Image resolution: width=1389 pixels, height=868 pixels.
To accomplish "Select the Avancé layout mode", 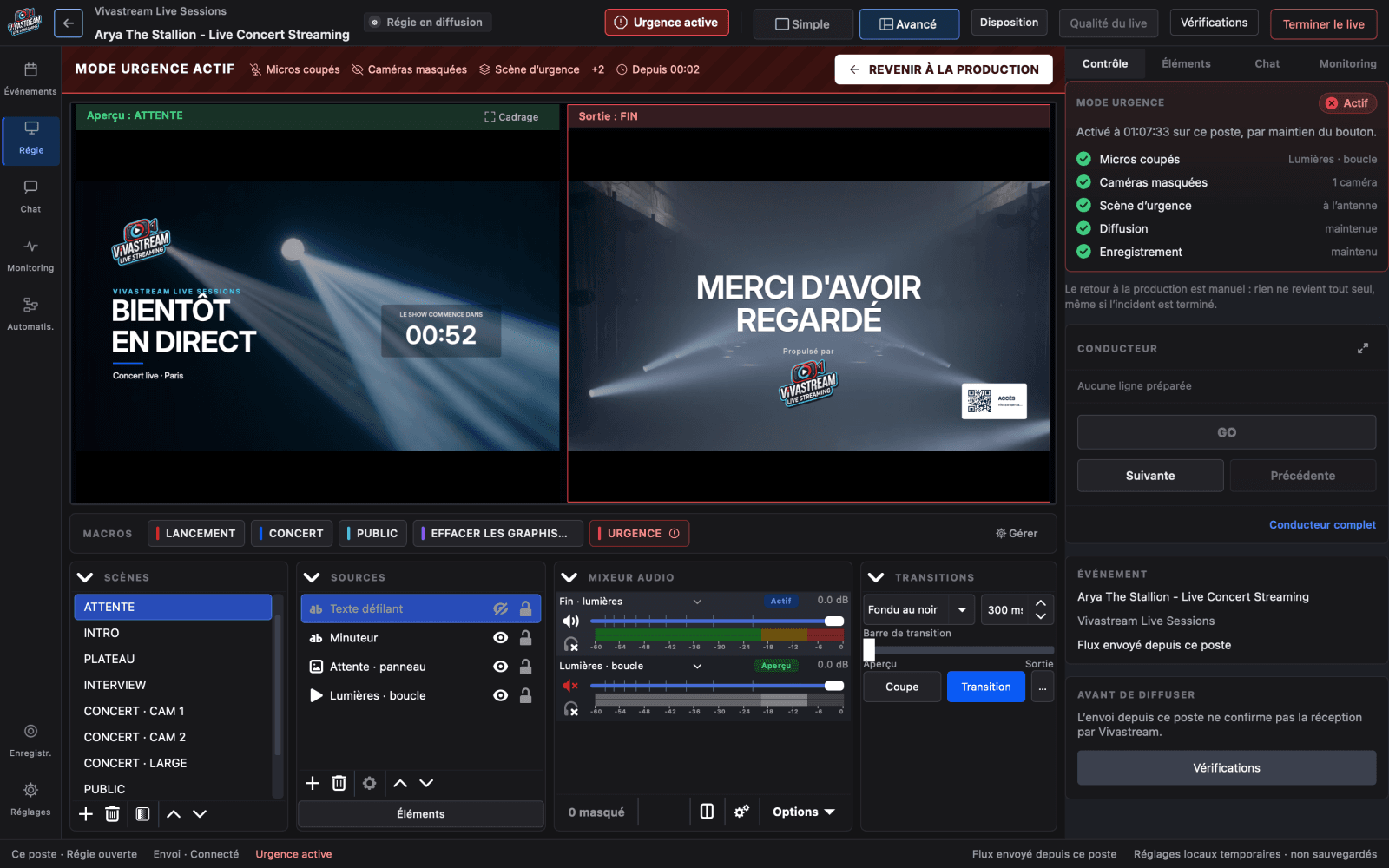I will [x=909, y=24].
